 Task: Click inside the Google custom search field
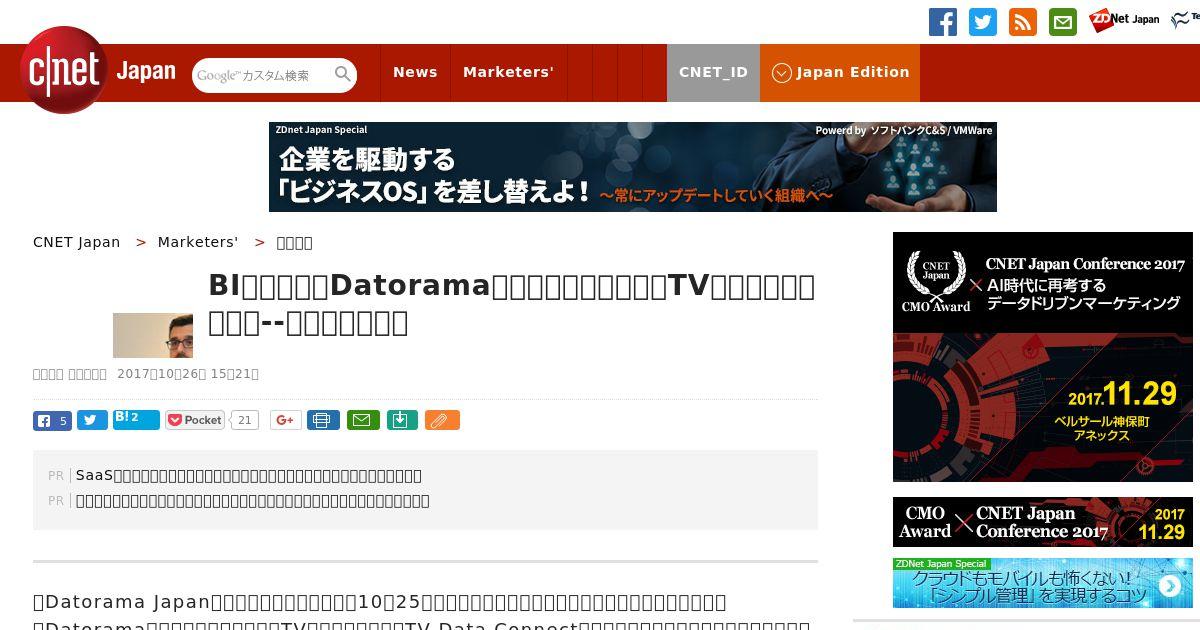pos(262,75)
